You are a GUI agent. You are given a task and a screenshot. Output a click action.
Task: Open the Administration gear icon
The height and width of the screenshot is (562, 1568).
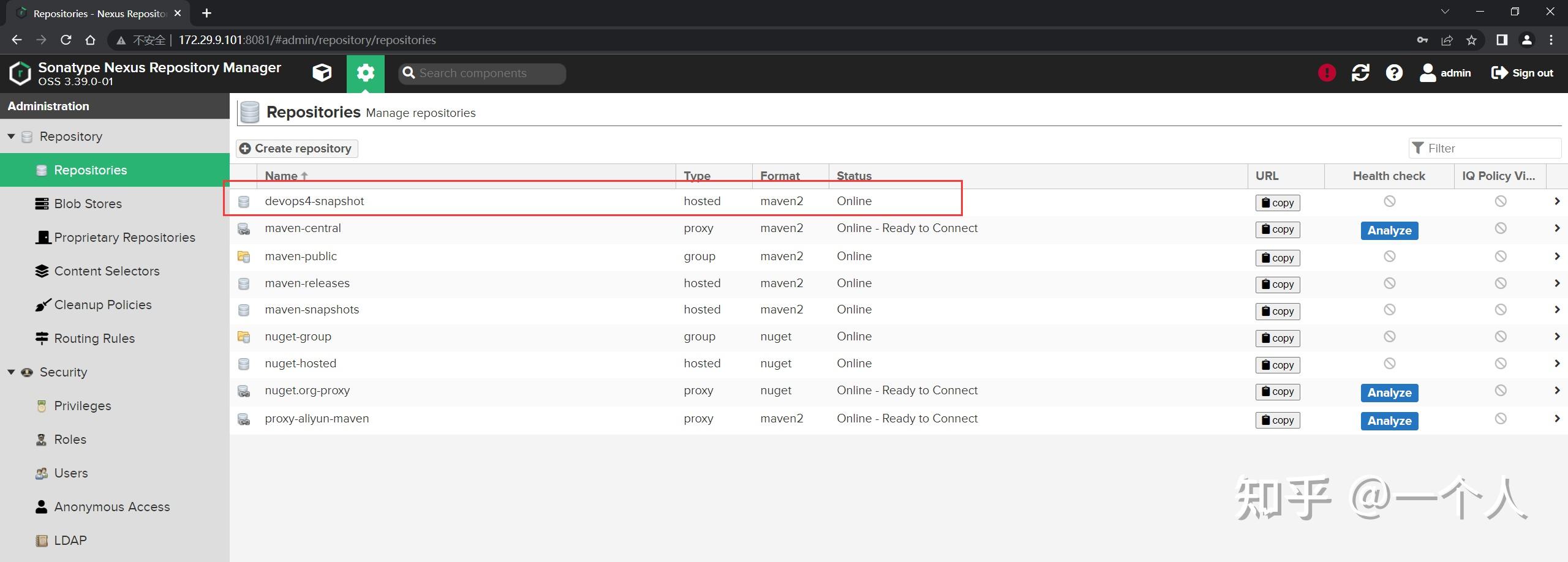tap(366, 73)
